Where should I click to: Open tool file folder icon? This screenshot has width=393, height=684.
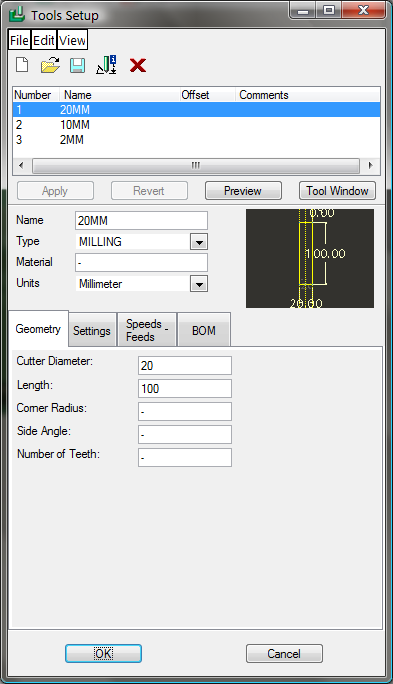tap(50, 65)
